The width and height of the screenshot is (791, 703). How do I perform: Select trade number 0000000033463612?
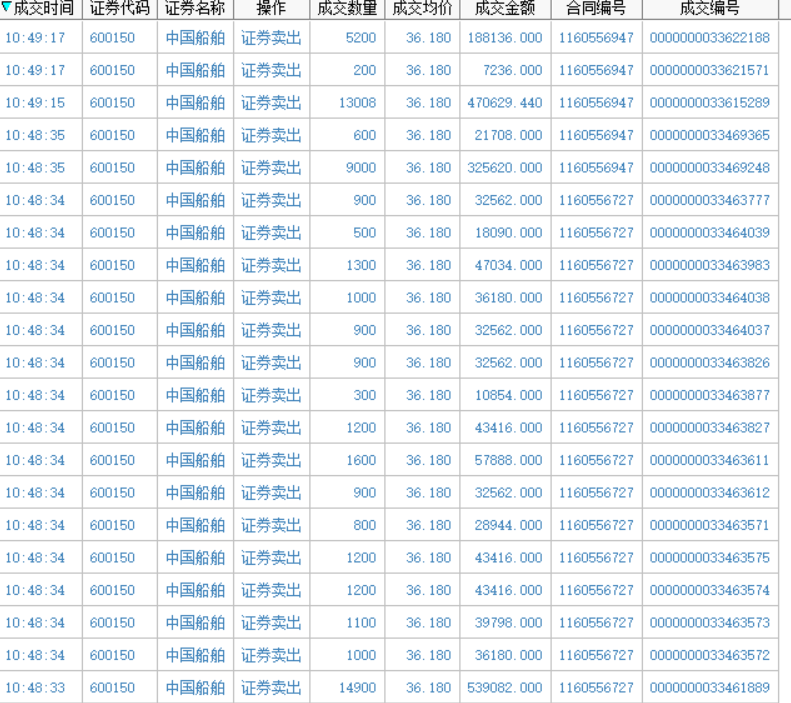coord(710,493)
